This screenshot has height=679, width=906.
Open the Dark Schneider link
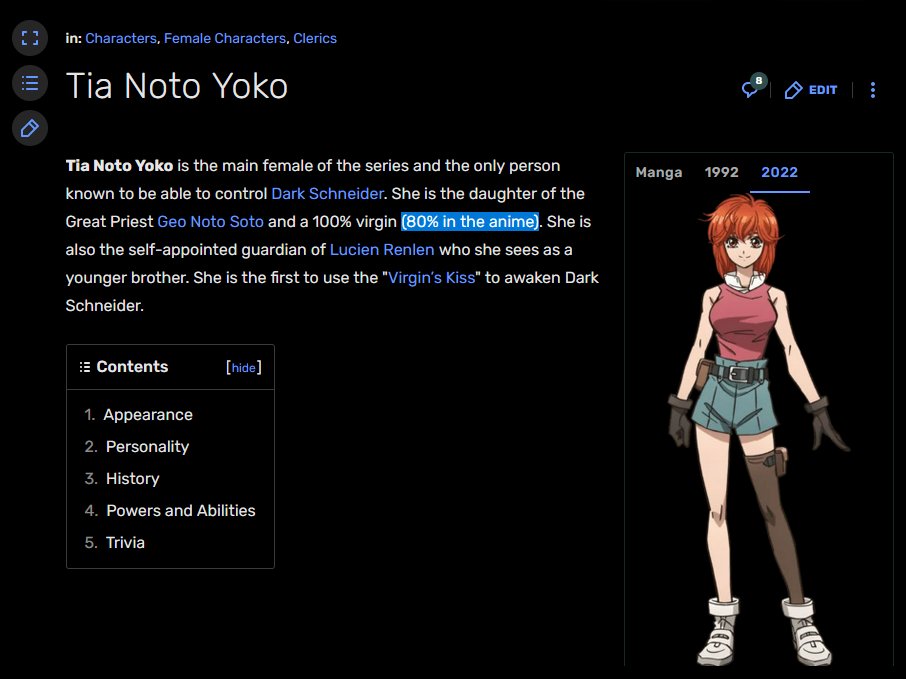pos(327,194)
